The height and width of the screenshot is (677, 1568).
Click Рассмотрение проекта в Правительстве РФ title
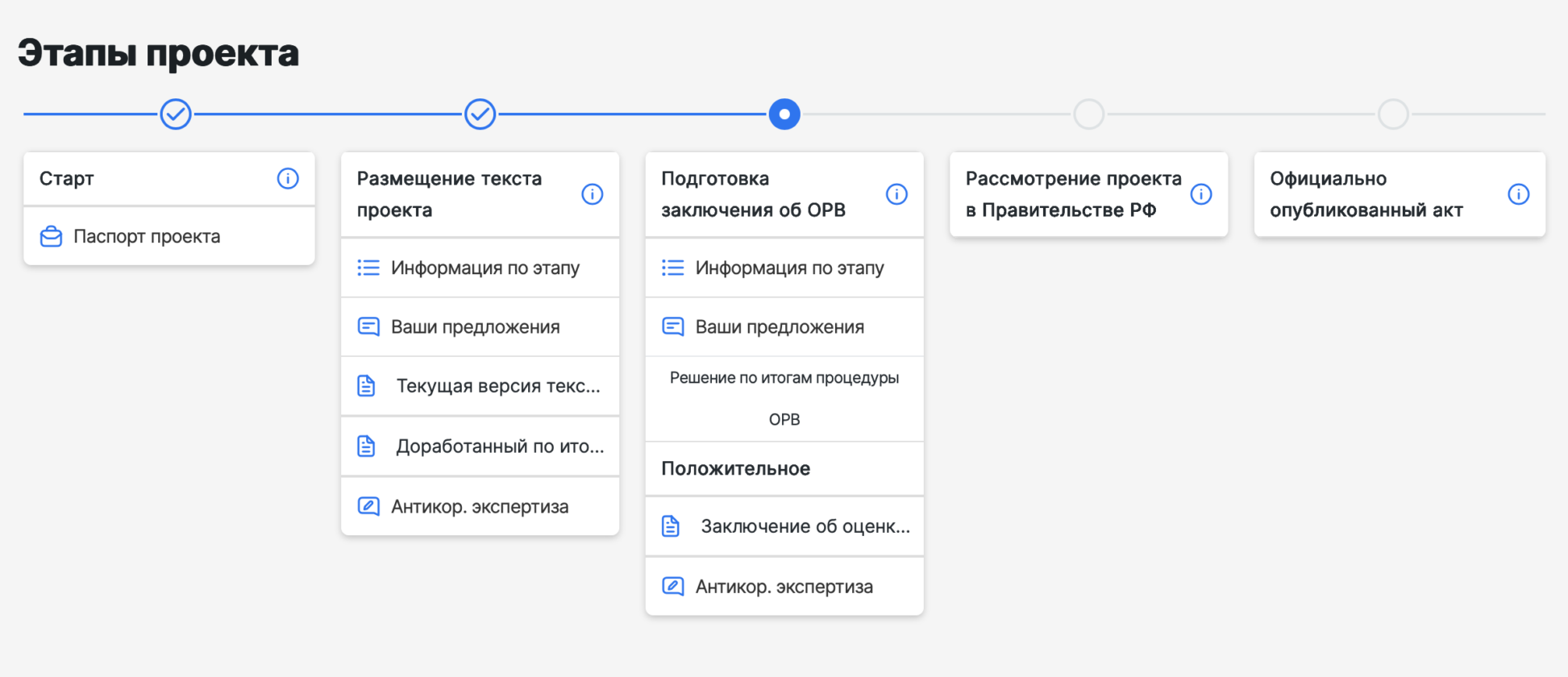(1074, 194)
